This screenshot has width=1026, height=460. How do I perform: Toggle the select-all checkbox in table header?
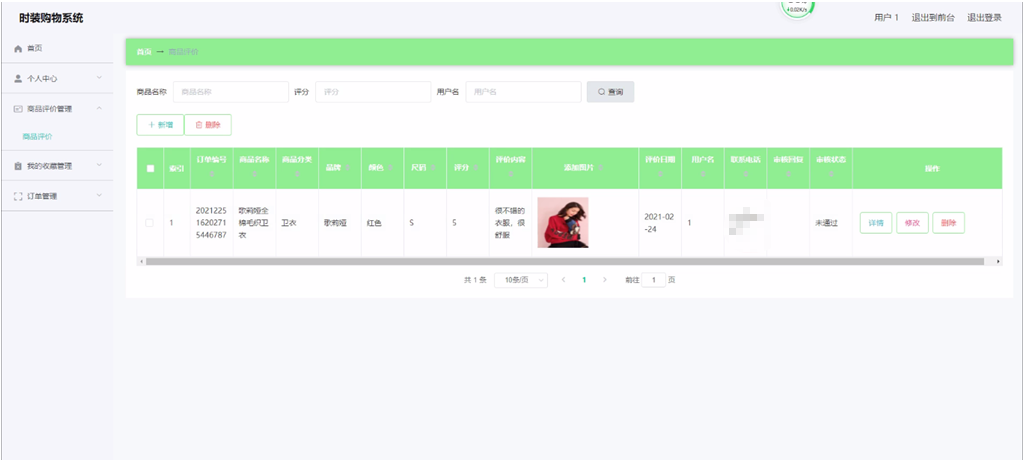(x=150, y=168)
